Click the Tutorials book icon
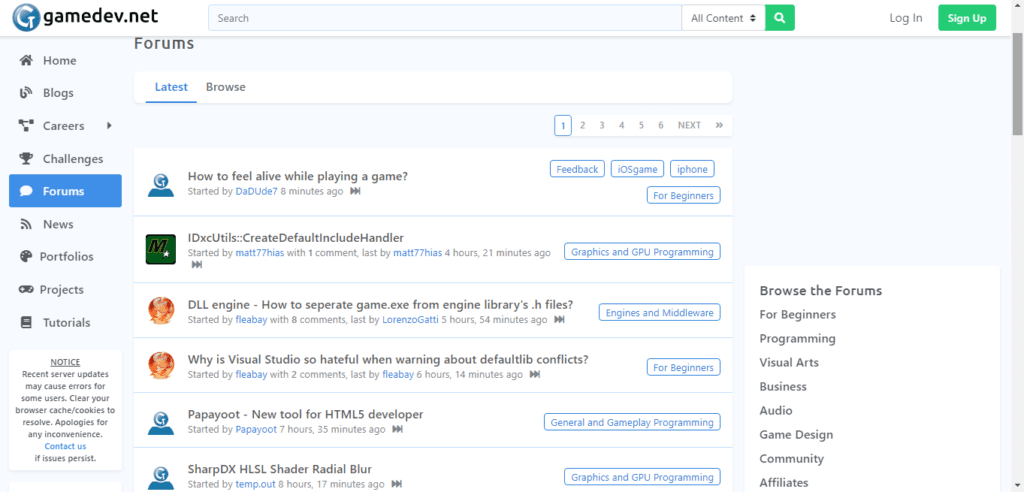 click(26, 322)
